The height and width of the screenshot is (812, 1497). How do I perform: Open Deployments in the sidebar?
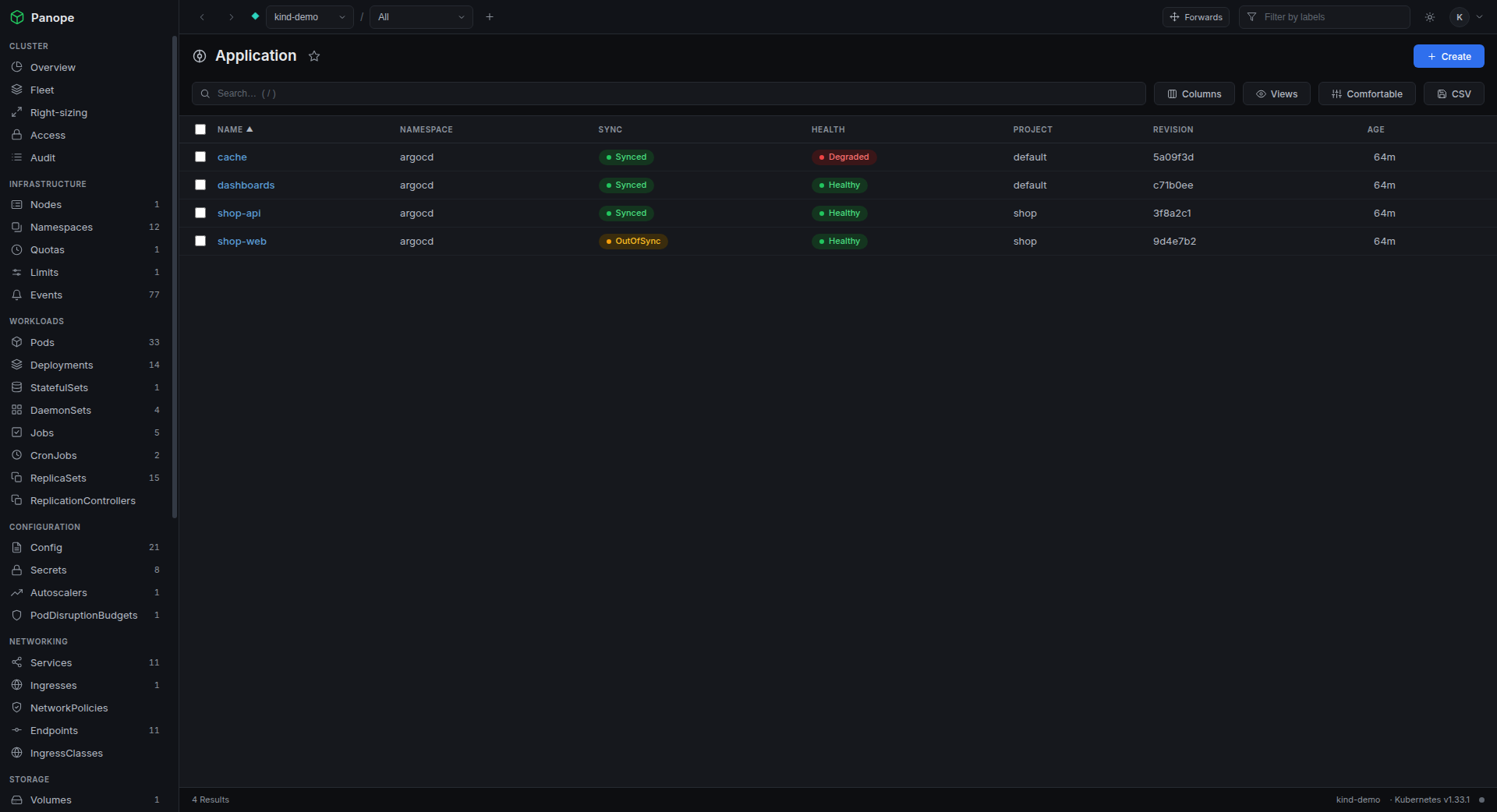(86, 365)
